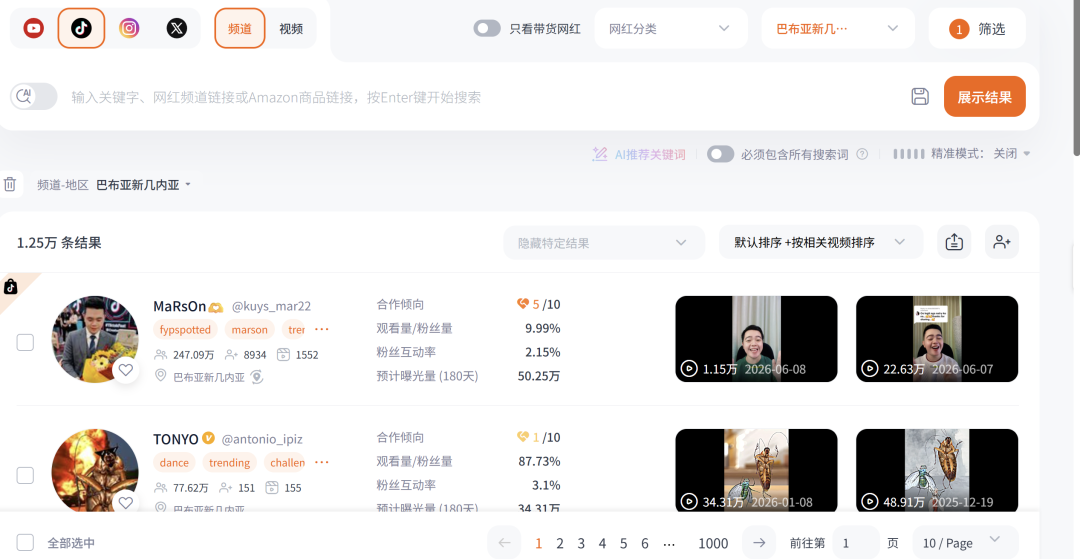This screenshot has height=559, width=1080.
Task: Click TONYO's followers icon 77.62万
Action: coord(161,487)
